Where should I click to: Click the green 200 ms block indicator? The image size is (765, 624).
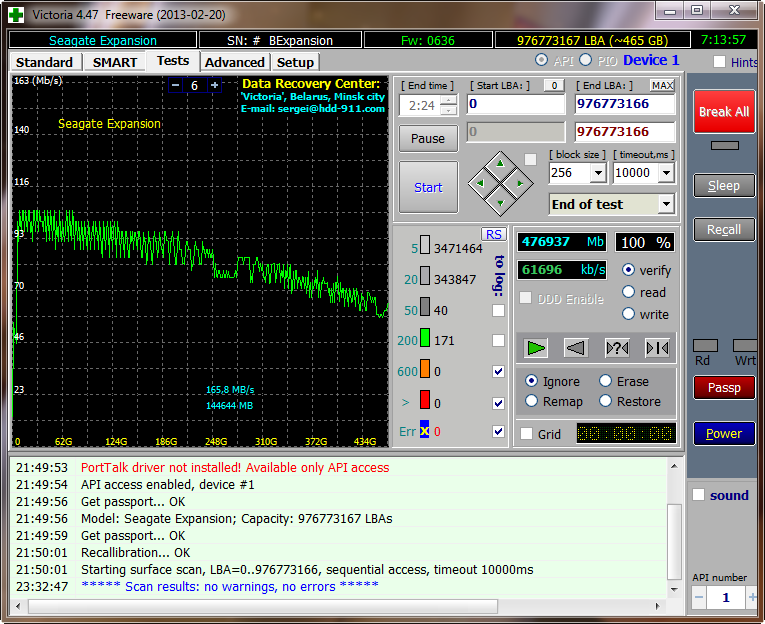[x=425, y=338]
